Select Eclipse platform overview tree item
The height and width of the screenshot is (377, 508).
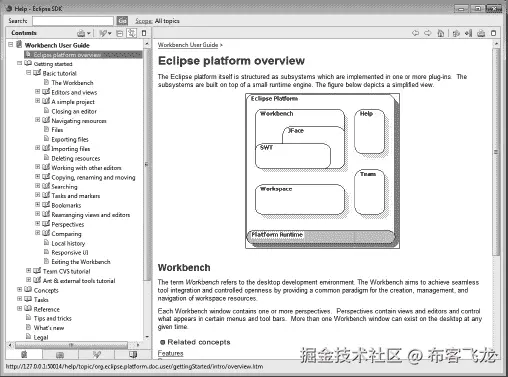click(83, 55)
